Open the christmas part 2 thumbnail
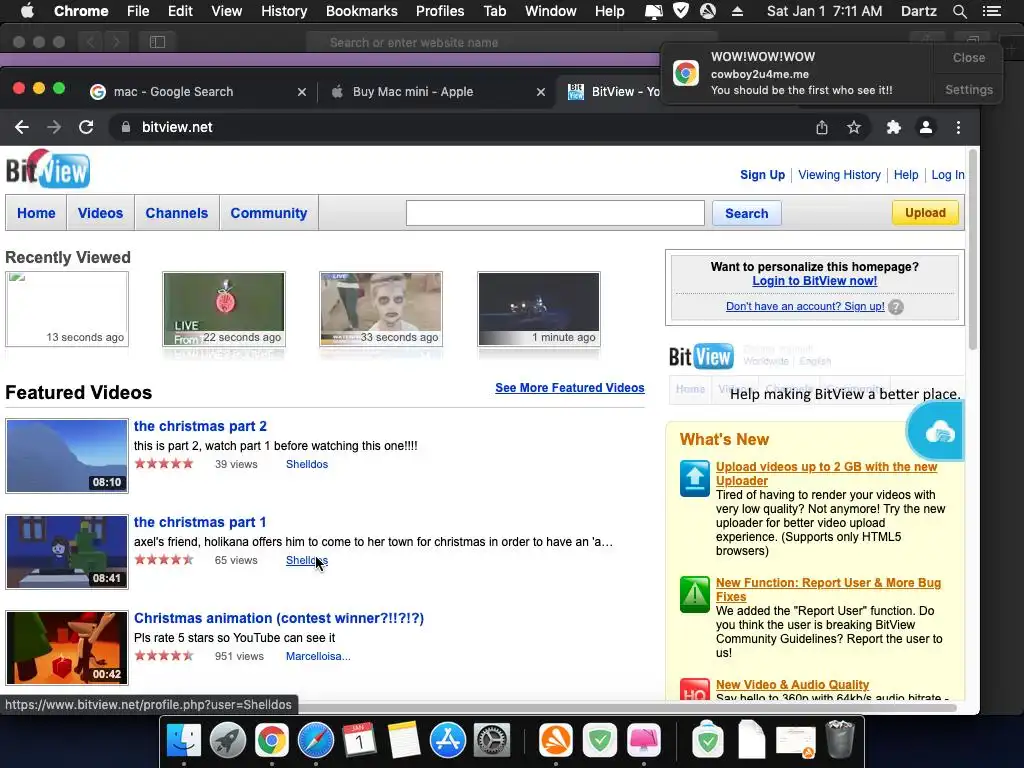 [x=67, y=456]
